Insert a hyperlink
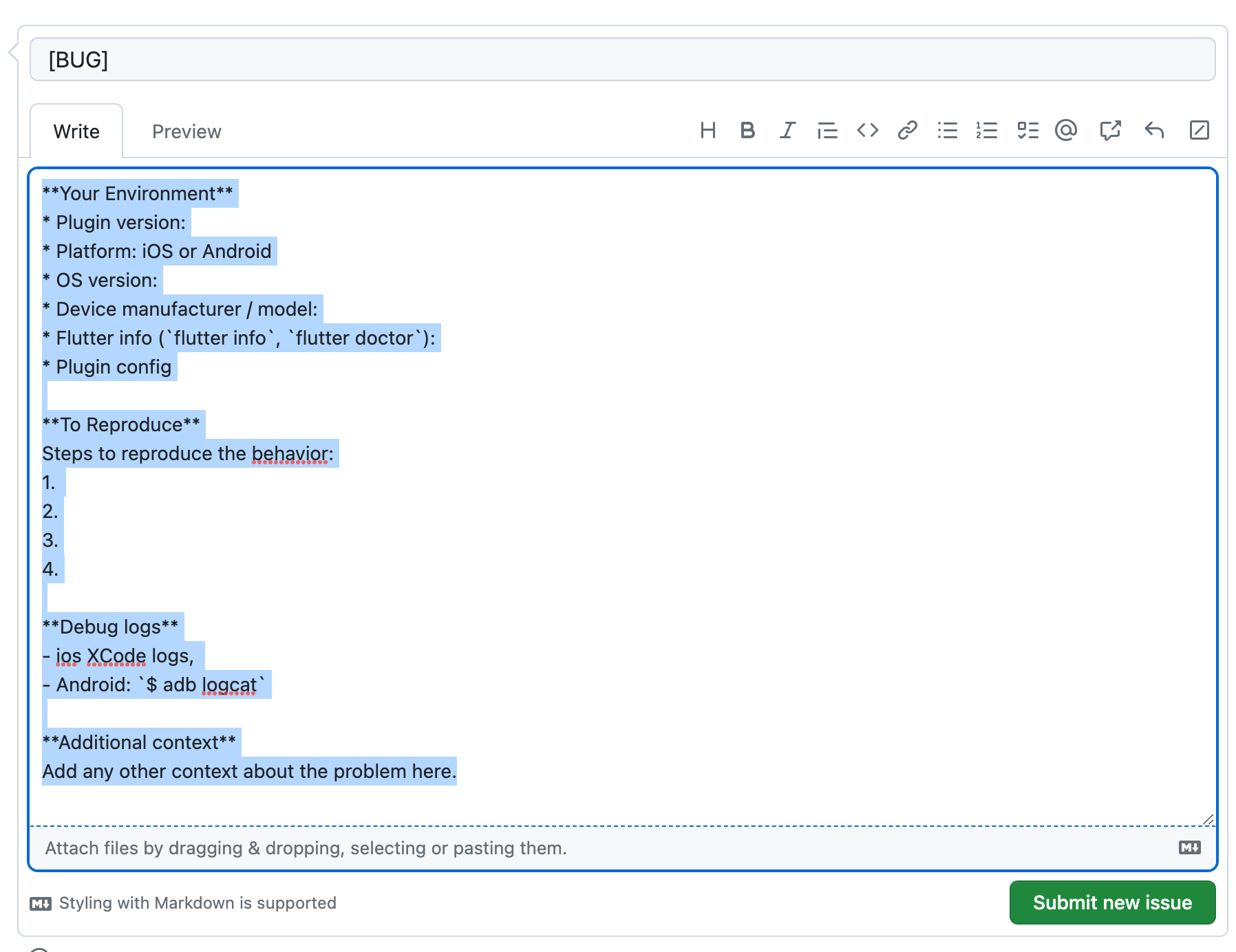The width and height of the screenshot is (1236, 952). [x=907, y=130]
